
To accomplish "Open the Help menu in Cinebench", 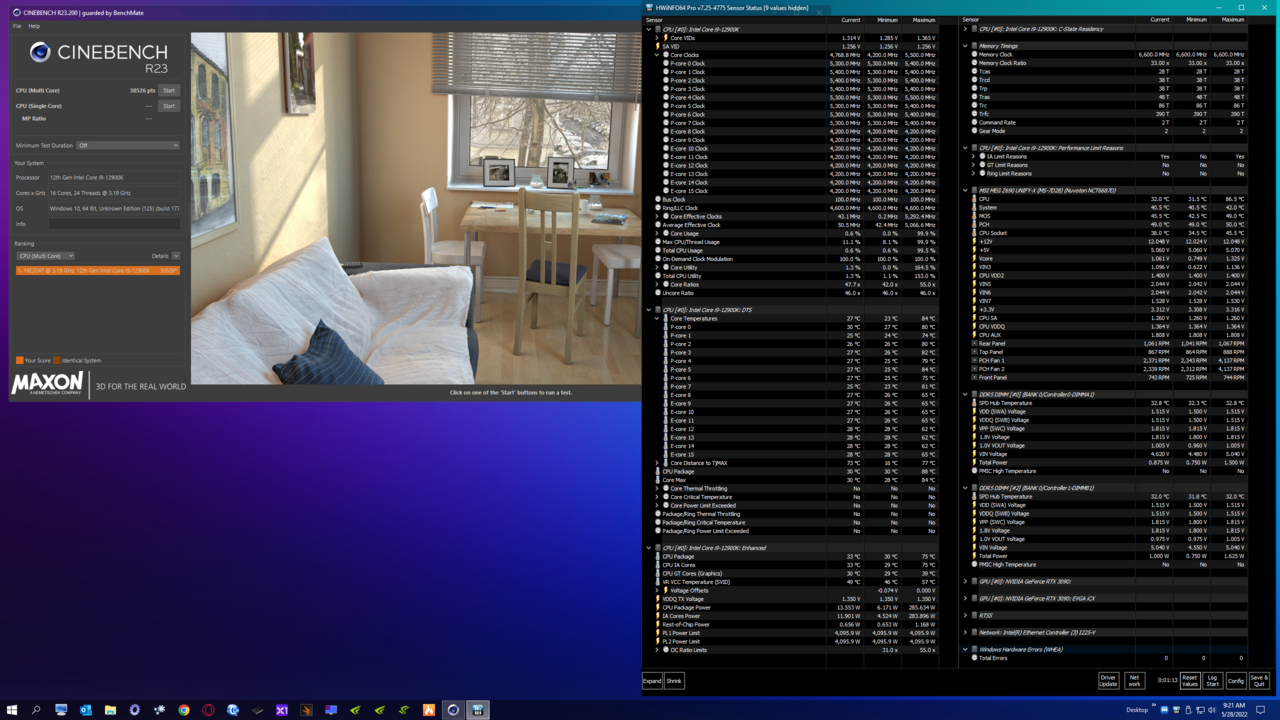I will pos(34,26).
